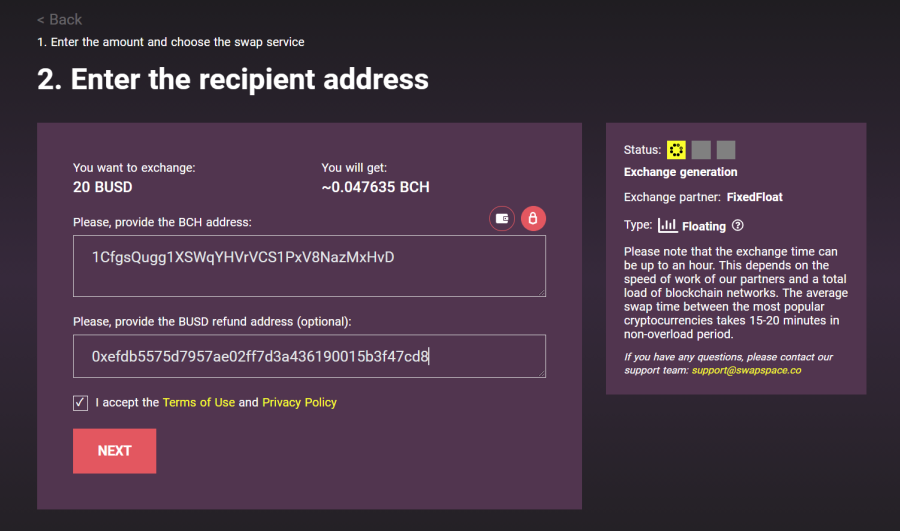Open the Floating type help question mark

tap(738, 226)
